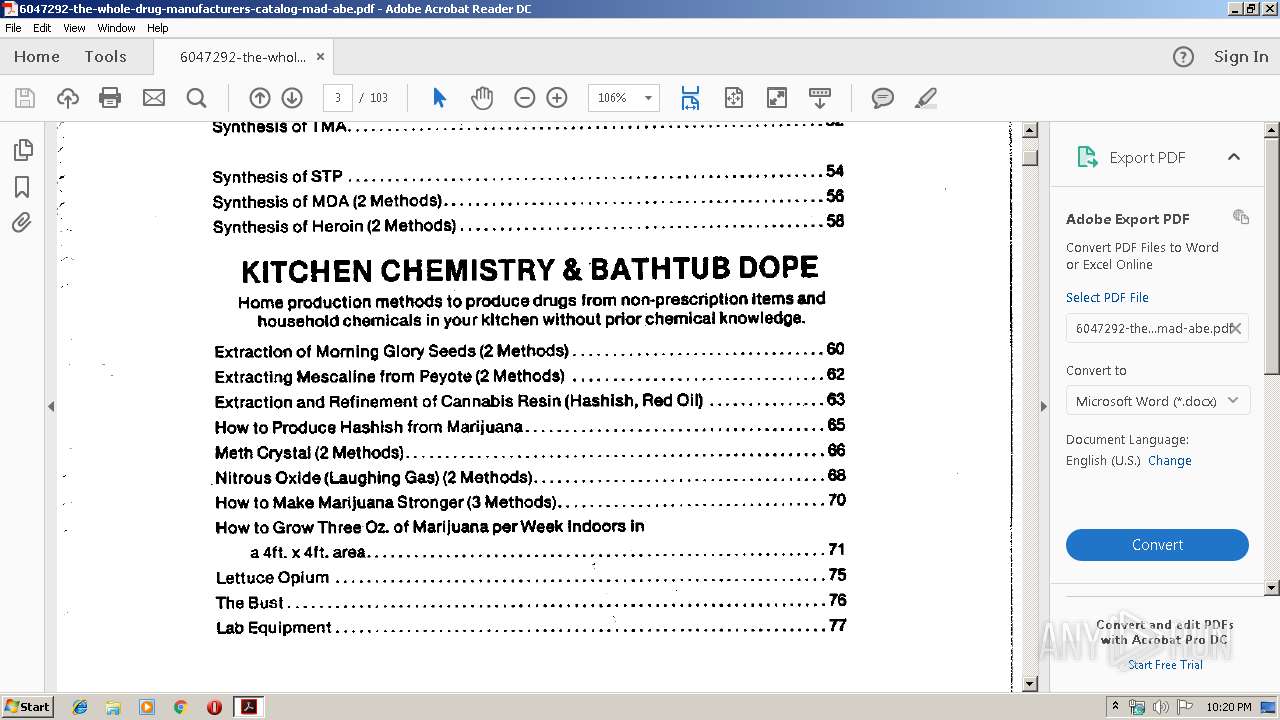Click the Convert button
1280x720 pixels.
[x=1157, y=545]
